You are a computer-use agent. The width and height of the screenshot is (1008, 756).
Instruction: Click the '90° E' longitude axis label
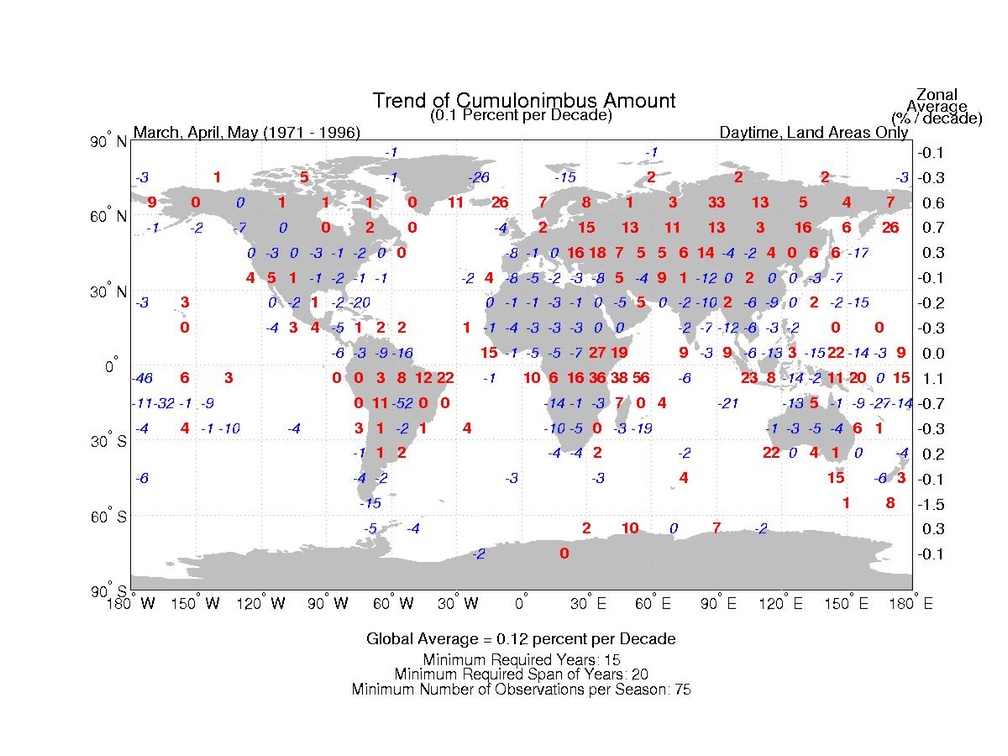coord(716,603)
